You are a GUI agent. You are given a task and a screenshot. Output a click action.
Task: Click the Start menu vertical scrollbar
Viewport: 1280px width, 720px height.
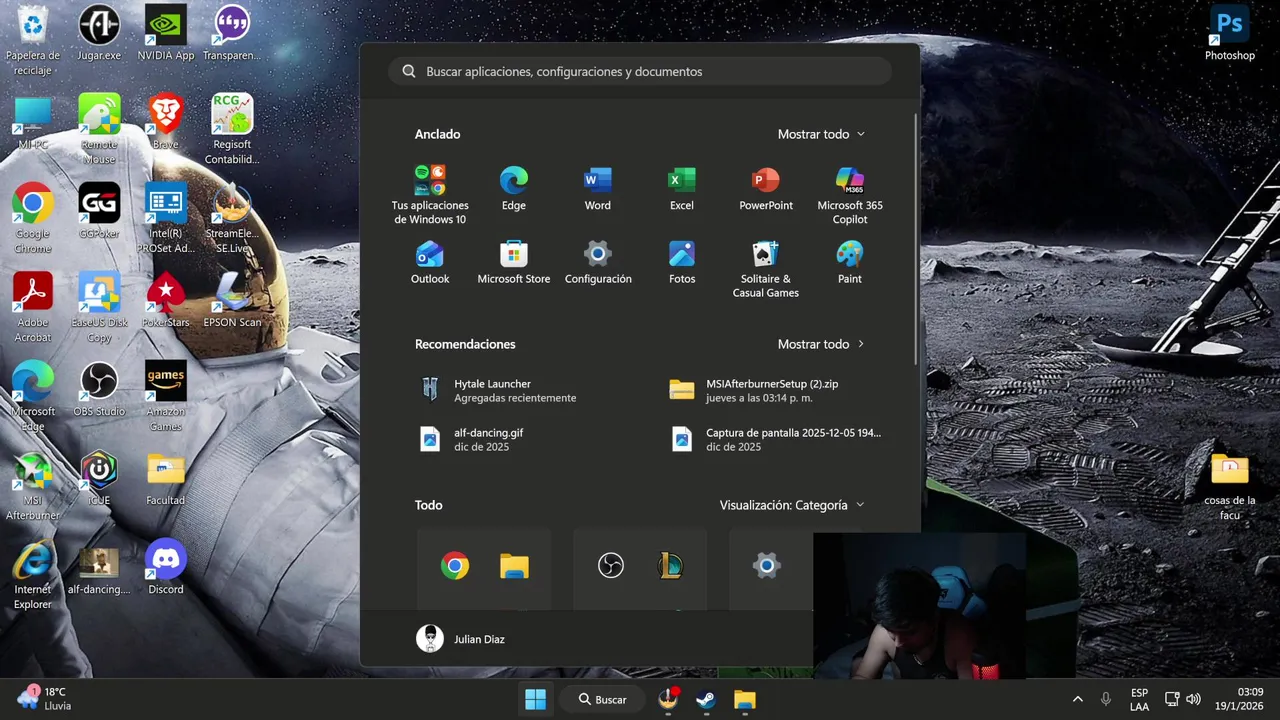pyautogui.click(x=916, y=239)
